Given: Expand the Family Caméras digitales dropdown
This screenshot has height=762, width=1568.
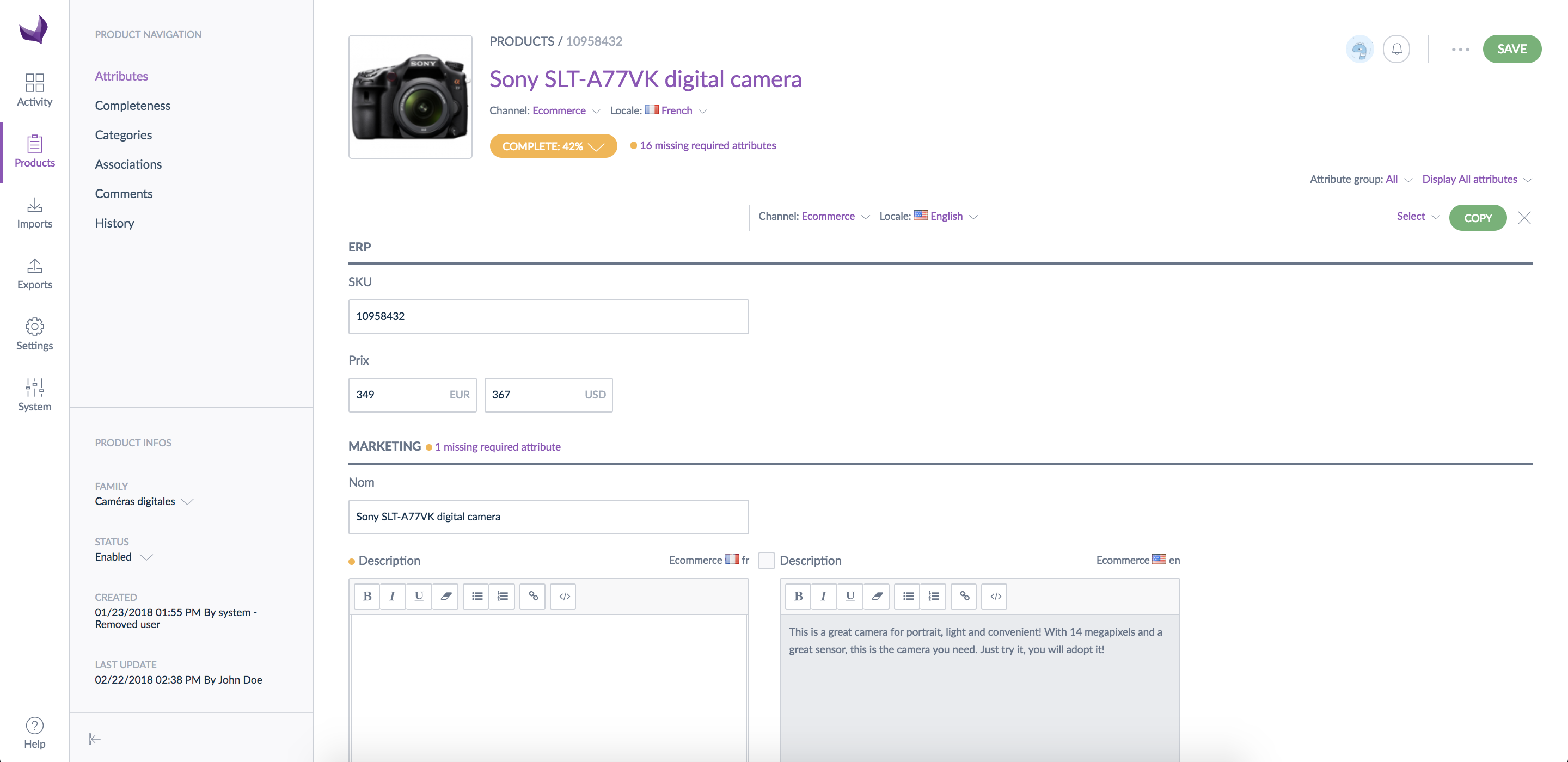Looking at the screenshot, I should click(144, 501).
